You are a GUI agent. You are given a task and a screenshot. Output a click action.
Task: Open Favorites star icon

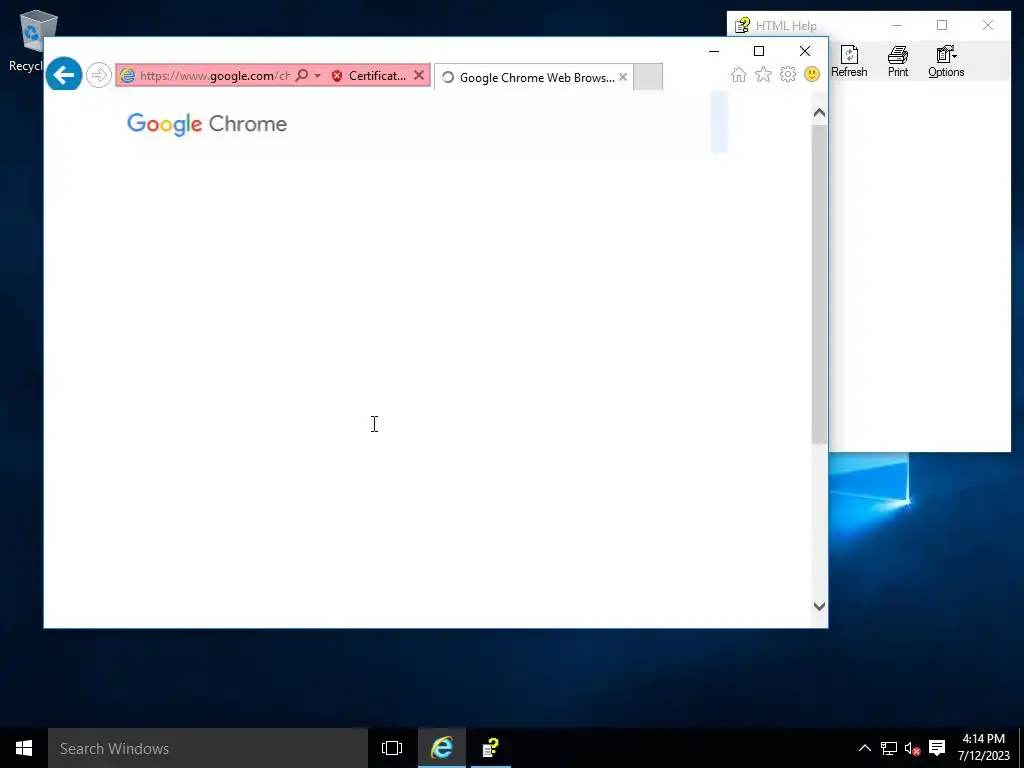[763, 74]
